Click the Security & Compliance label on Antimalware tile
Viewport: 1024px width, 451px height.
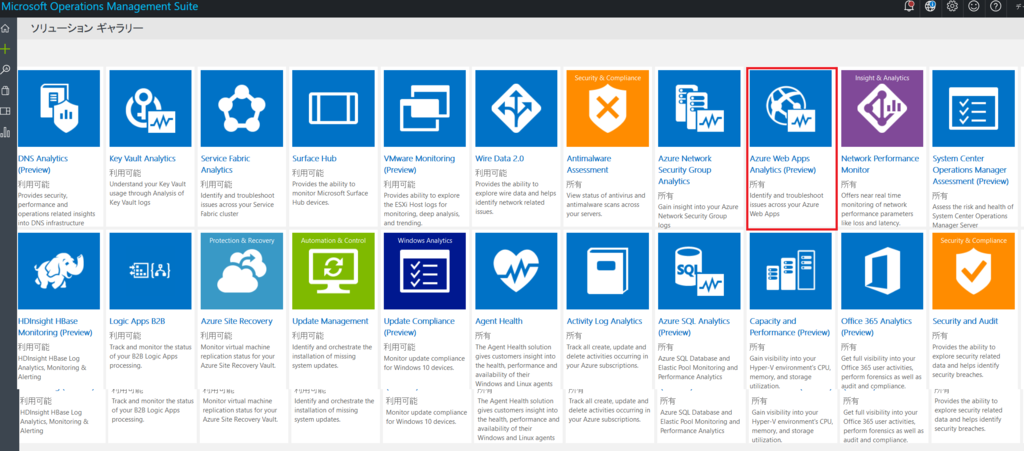[x=607, y=78]
